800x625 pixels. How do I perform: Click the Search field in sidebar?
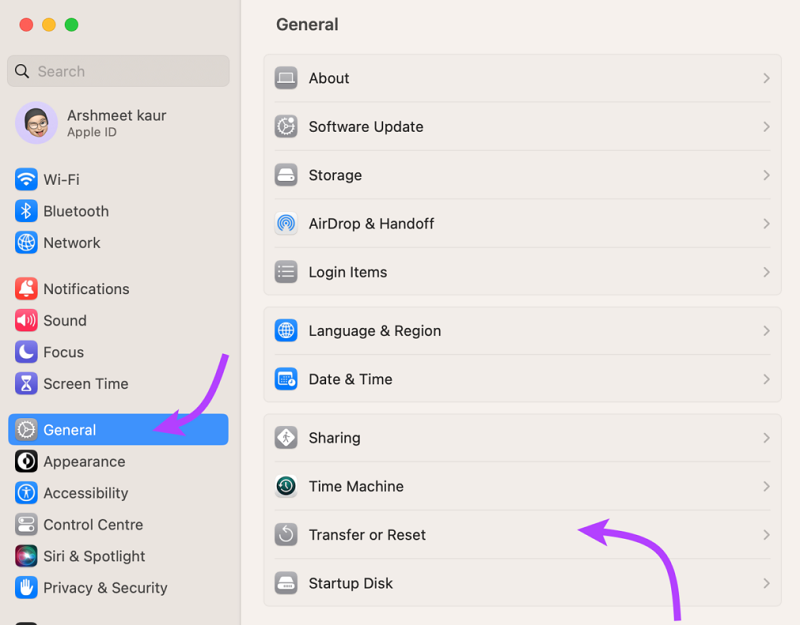tap(120, 72)
